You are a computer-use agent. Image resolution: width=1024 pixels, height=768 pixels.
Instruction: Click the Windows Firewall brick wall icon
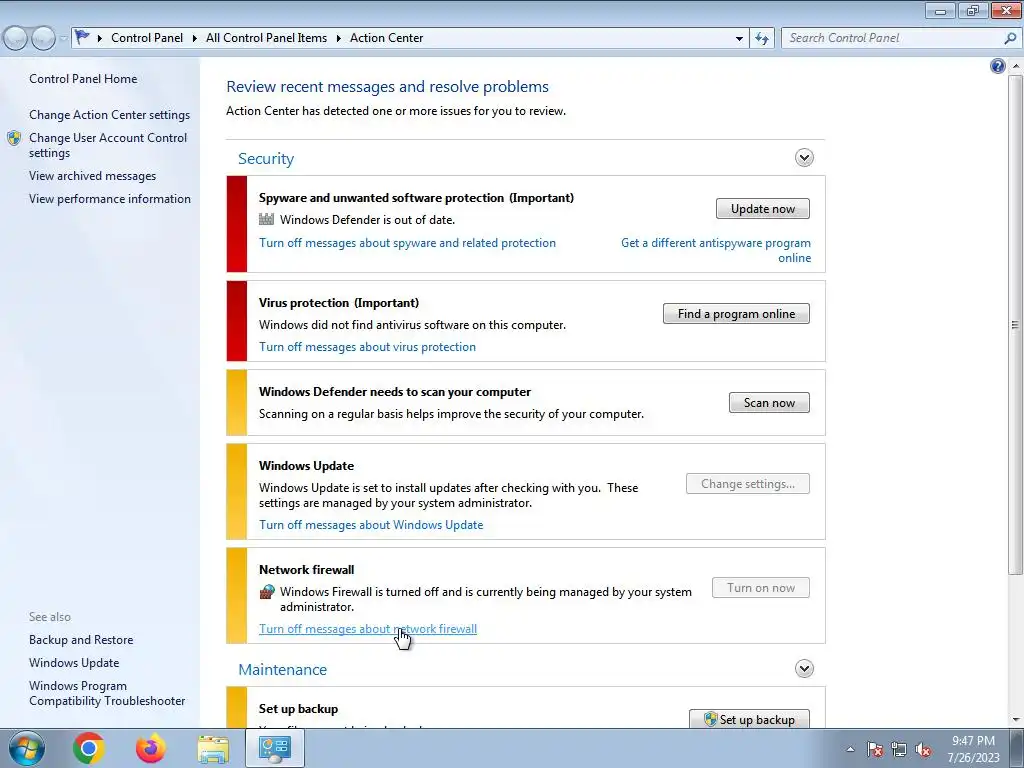[267, 591]
